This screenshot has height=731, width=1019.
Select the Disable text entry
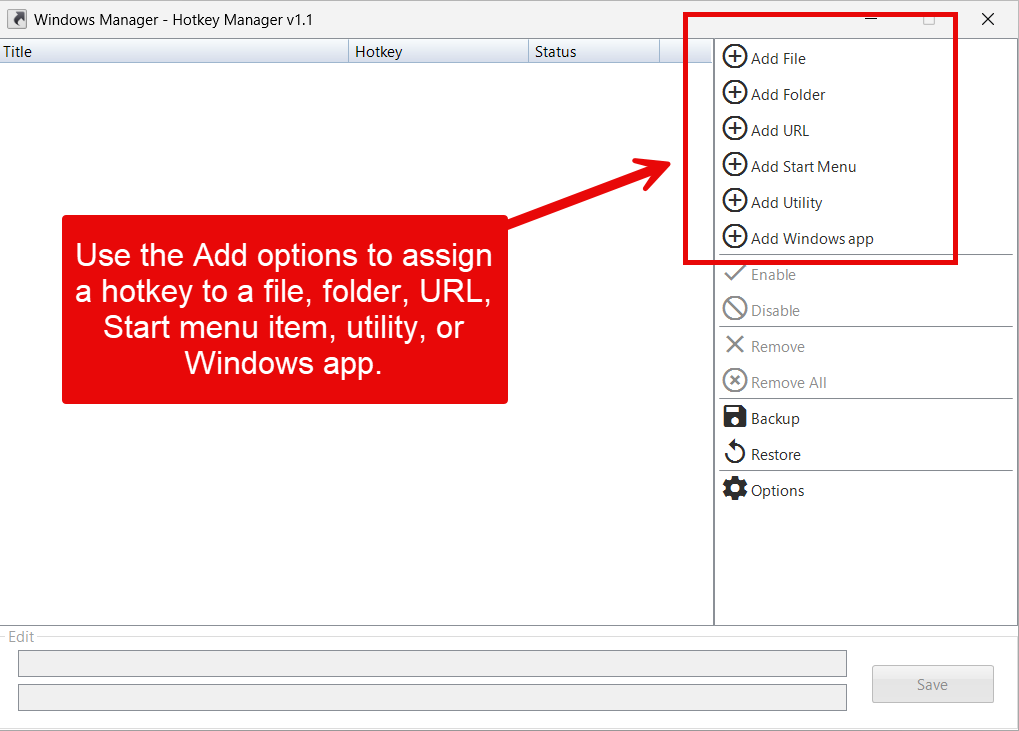pos(775,311)
